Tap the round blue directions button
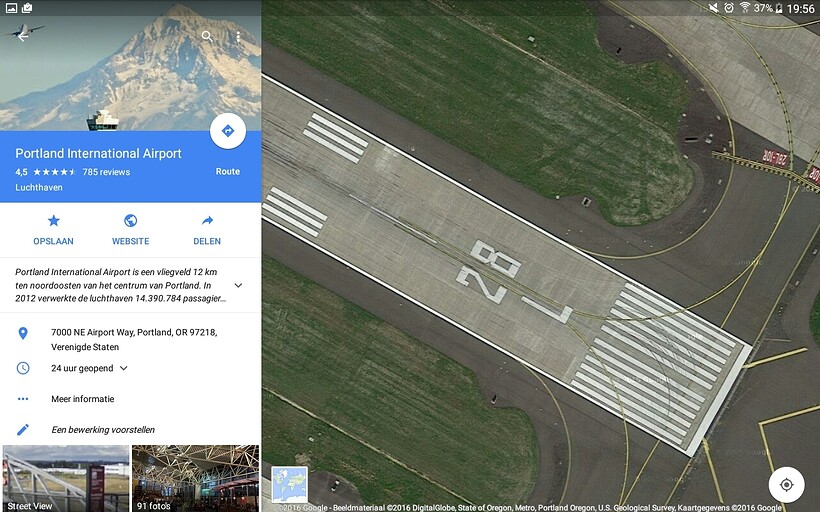 228,131
